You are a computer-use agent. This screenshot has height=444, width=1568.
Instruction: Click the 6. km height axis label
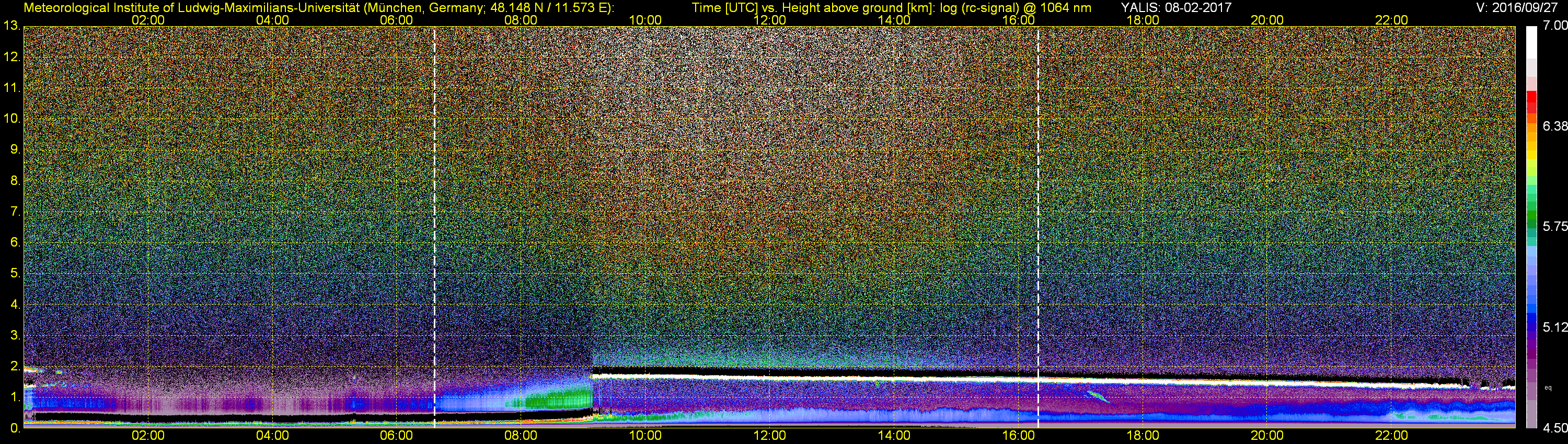15,242
